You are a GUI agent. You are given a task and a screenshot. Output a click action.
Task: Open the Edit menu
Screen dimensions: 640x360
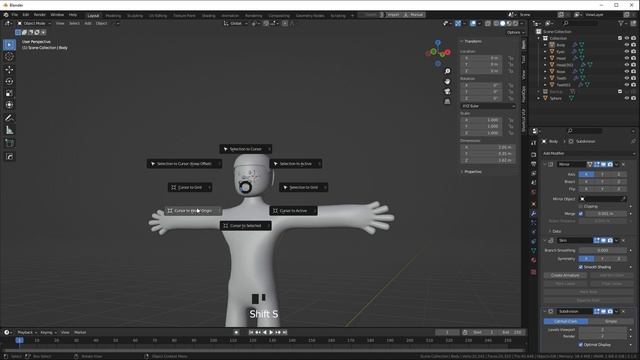(x=26, y=15)
